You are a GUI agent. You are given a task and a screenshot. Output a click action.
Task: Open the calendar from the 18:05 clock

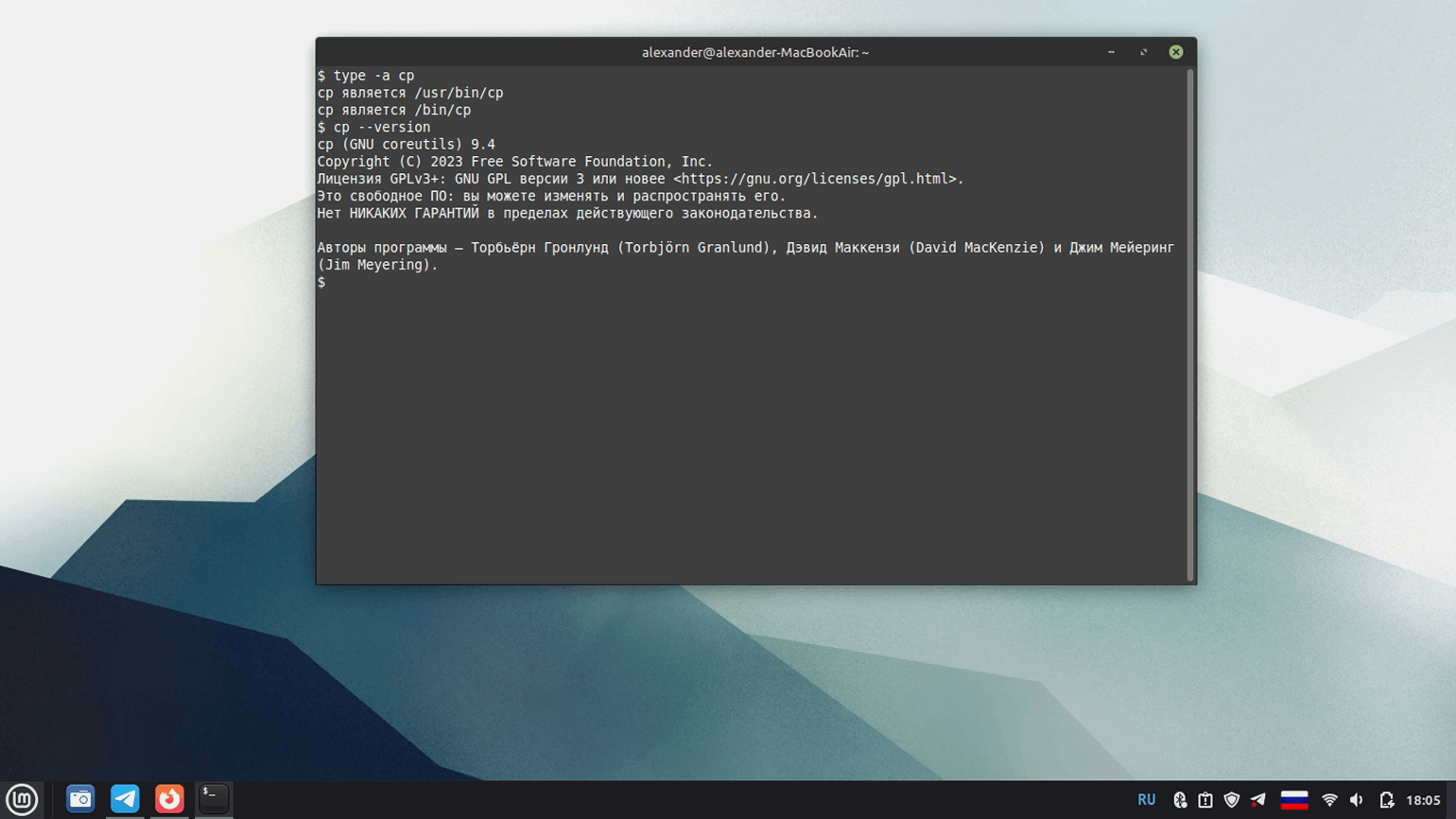click(1423, 800)
